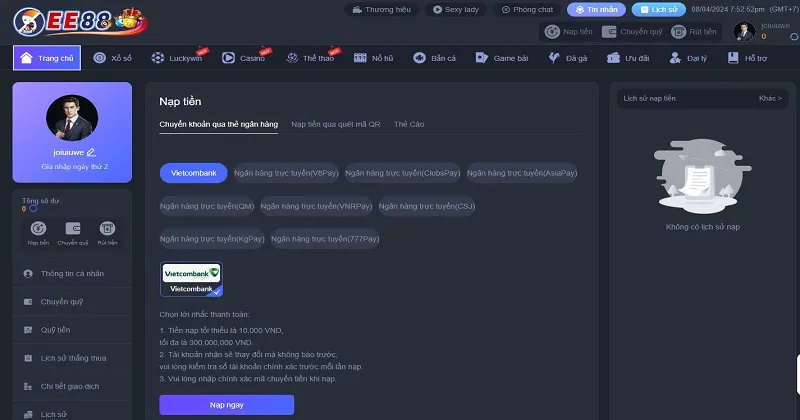Switch to the Thẻ Cào tab
800x420 pixels.
coord(409,124)
